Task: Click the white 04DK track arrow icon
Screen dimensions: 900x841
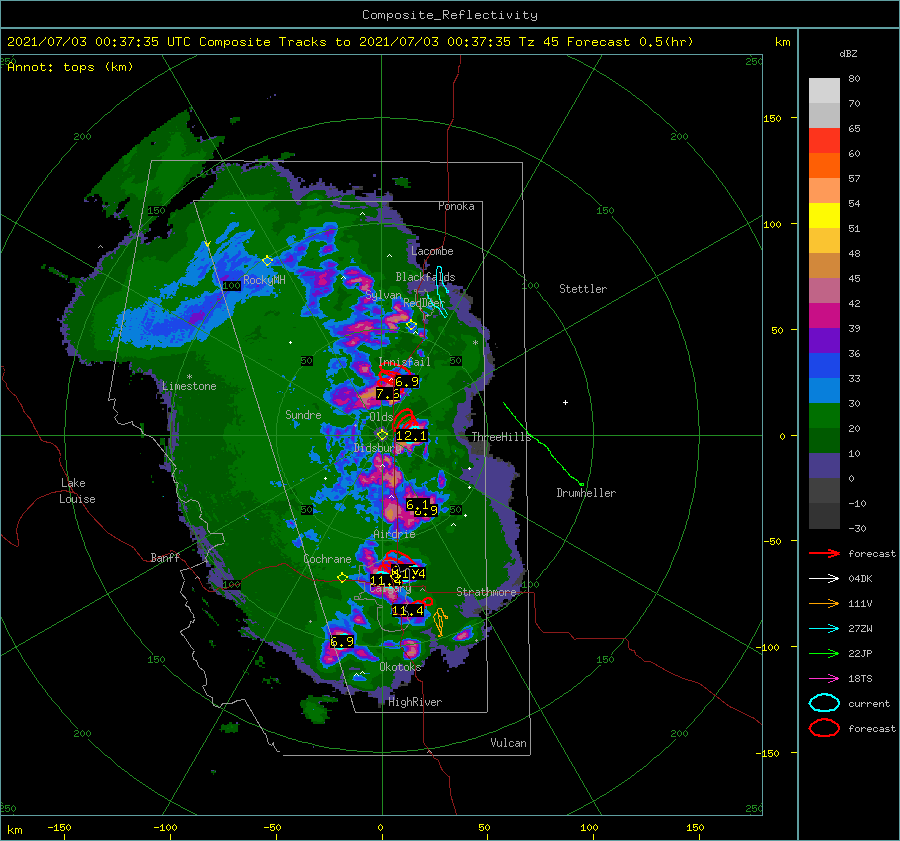Action: (x=824, y=579)
